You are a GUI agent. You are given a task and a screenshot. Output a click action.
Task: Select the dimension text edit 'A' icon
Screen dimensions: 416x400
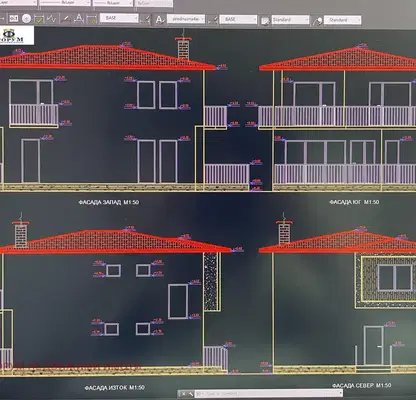tap(78, 19)
